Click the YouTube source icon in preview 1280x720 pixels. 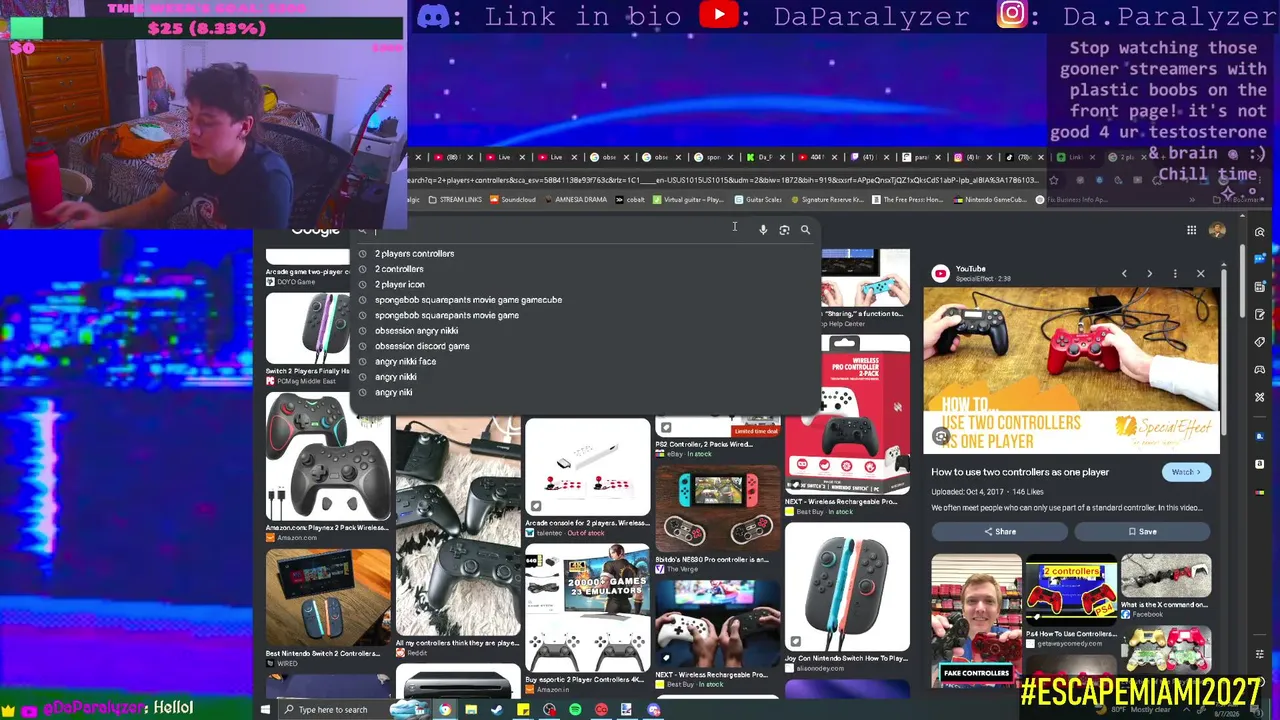coord(940,273)
